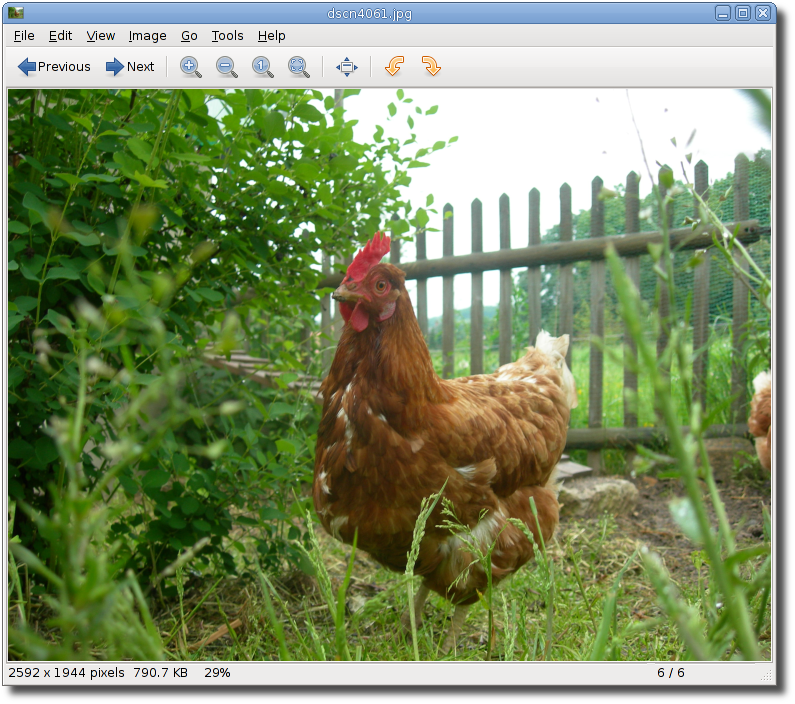Image resolution: width=795 pixels, height=704 pixels.
Task: Click the chicken photo in the viewer
Action: (x=389, y=375)
